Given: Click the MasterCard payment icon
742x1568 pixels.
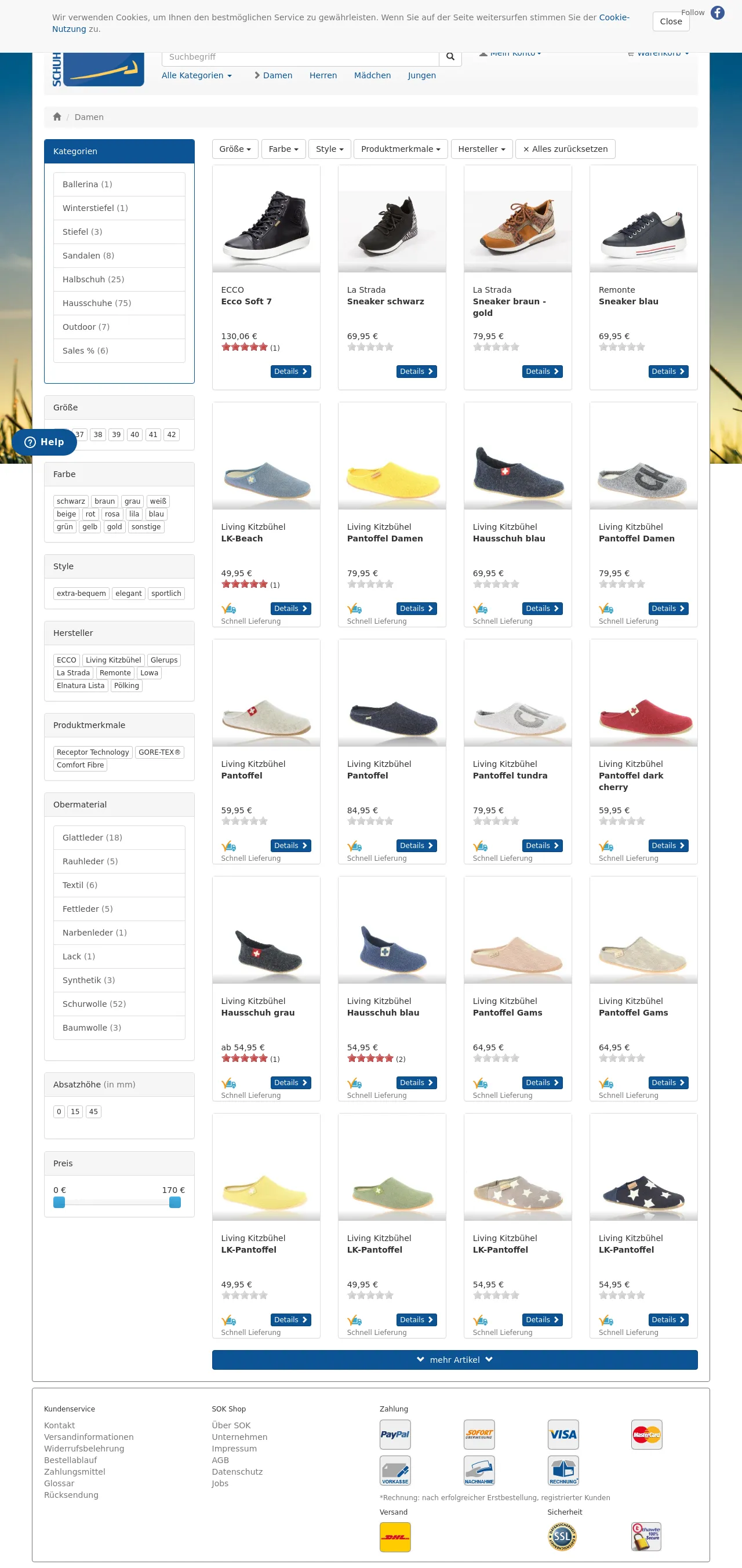Looking at the screenshot, I should coord(646,1434).
